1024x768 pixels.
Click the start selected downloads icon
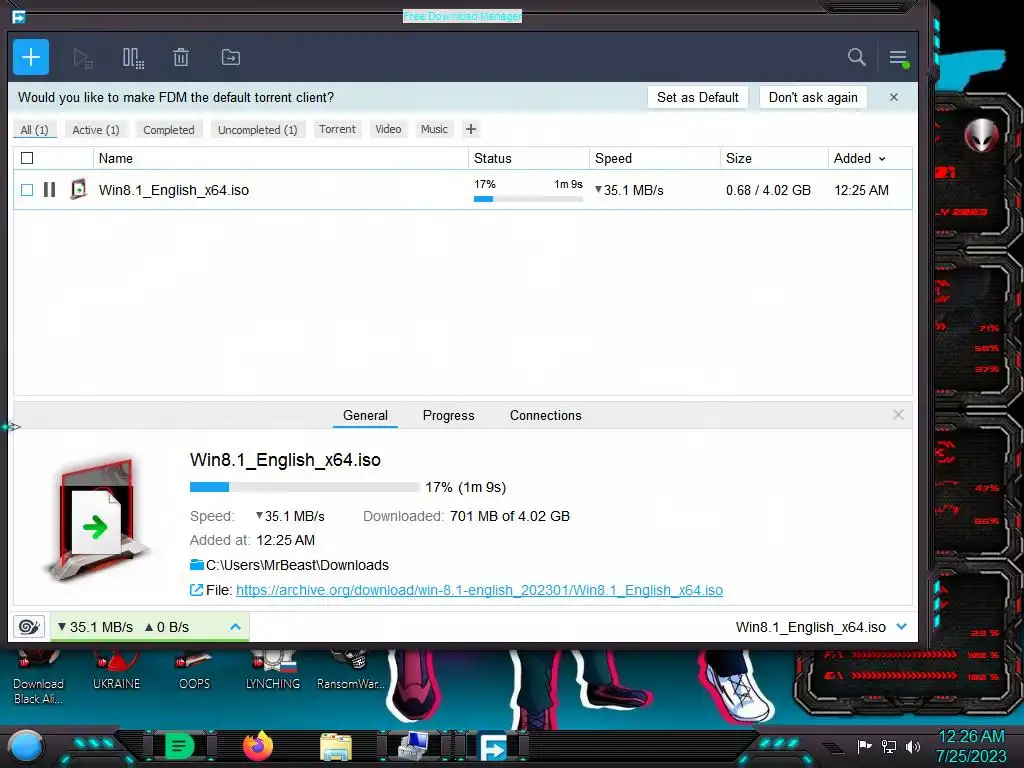(82, 58)
